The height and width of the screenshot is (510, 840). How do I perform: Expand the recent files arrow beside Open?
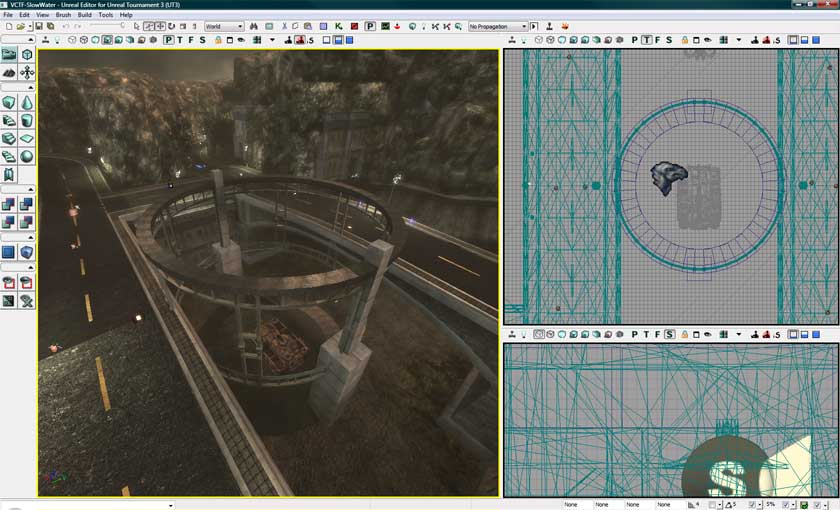pos(30,26)
